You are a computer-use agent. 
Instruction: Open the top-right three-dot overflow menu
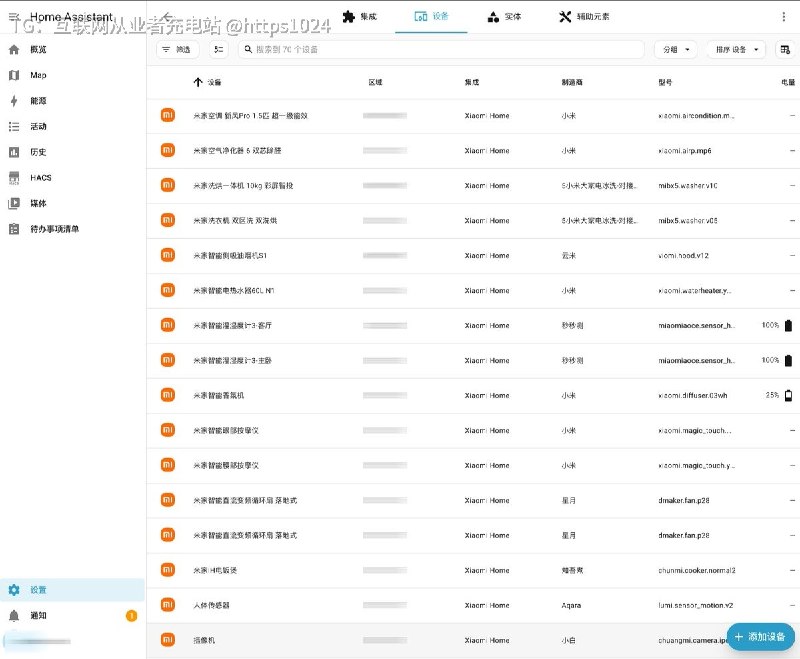(783, 17)
